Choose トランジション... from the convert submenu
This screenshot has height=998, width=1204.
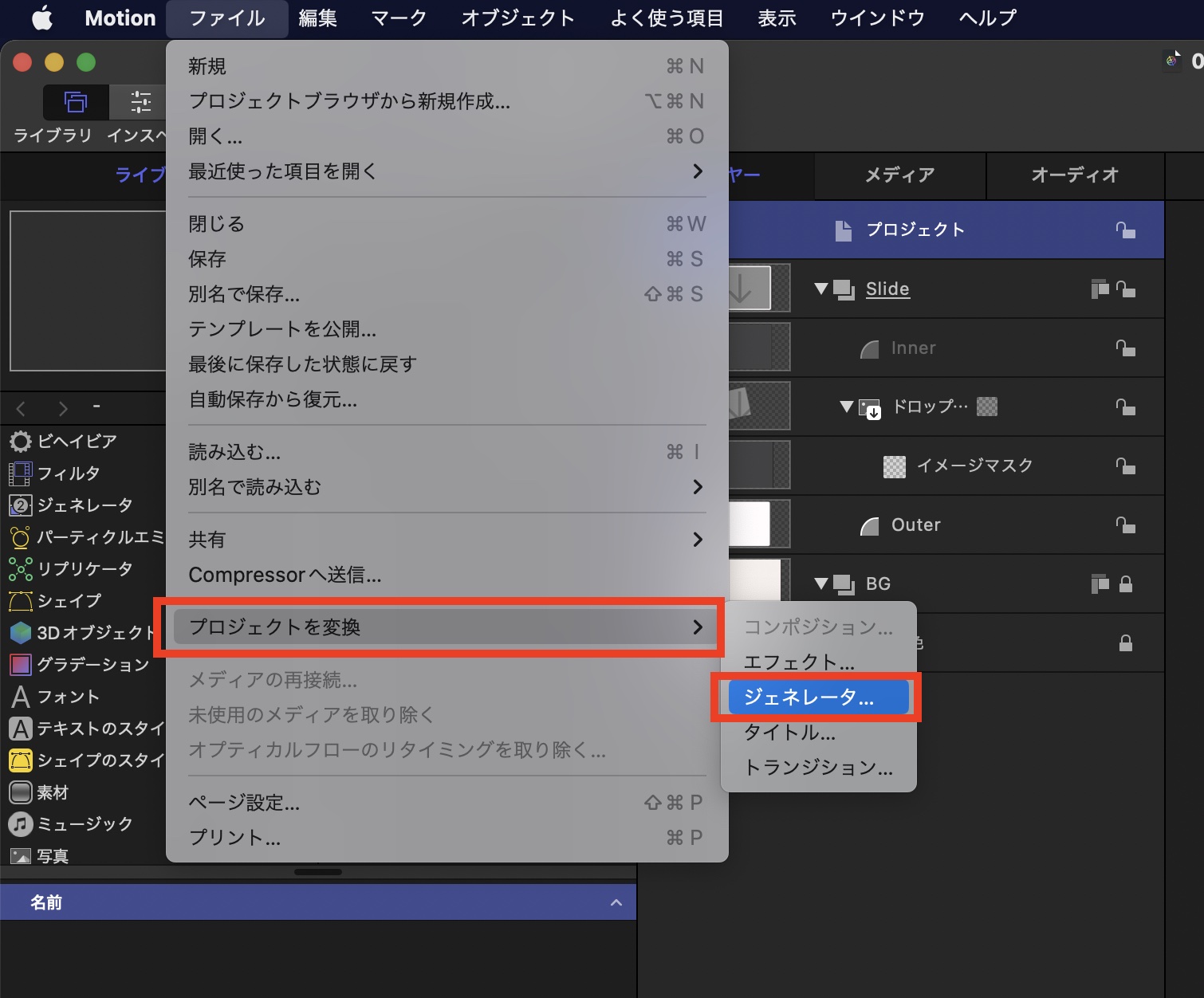click(x=818, y=768)
